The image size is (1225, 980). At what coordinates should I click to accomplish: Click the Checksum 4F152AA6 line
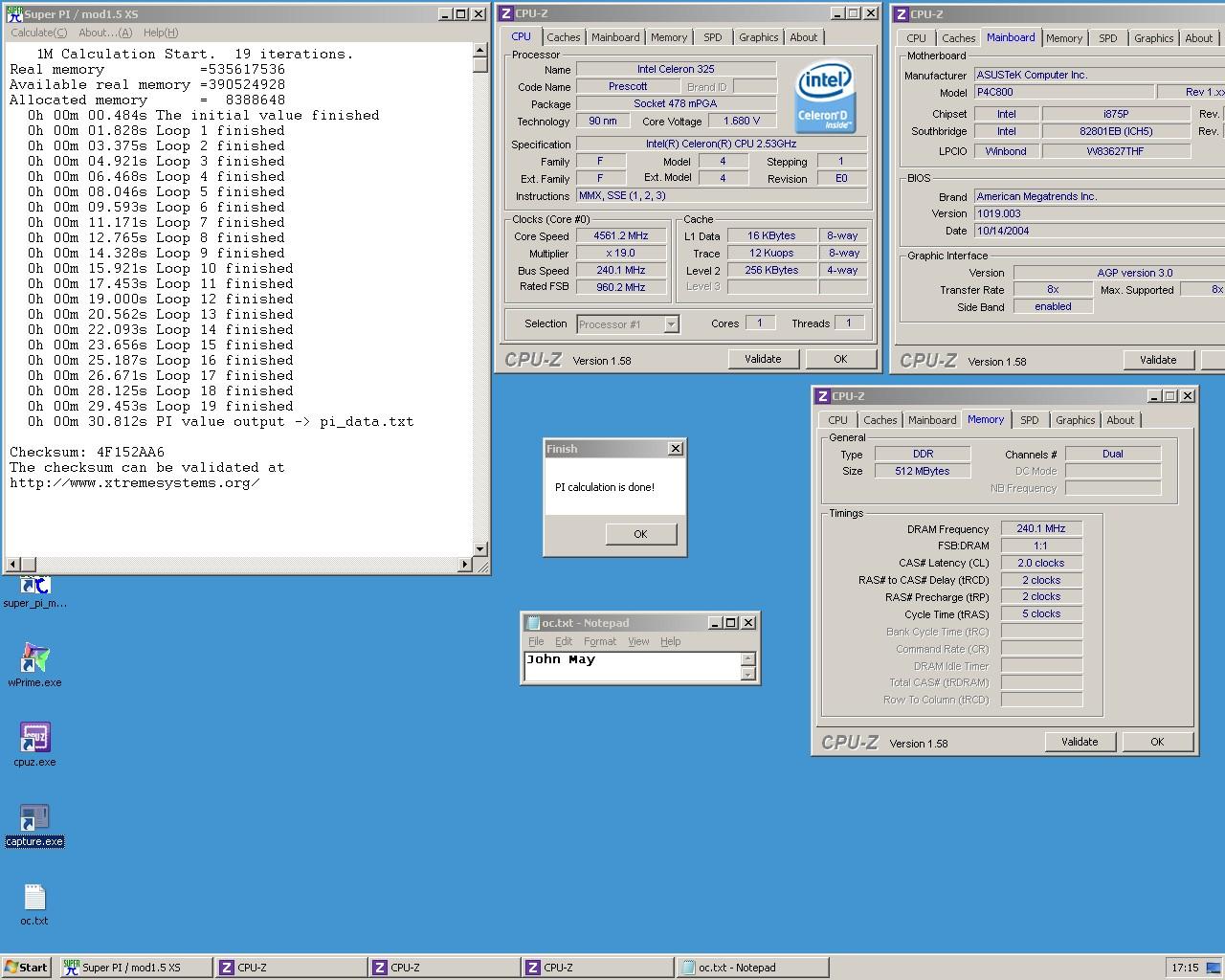(x=87, y=452)
